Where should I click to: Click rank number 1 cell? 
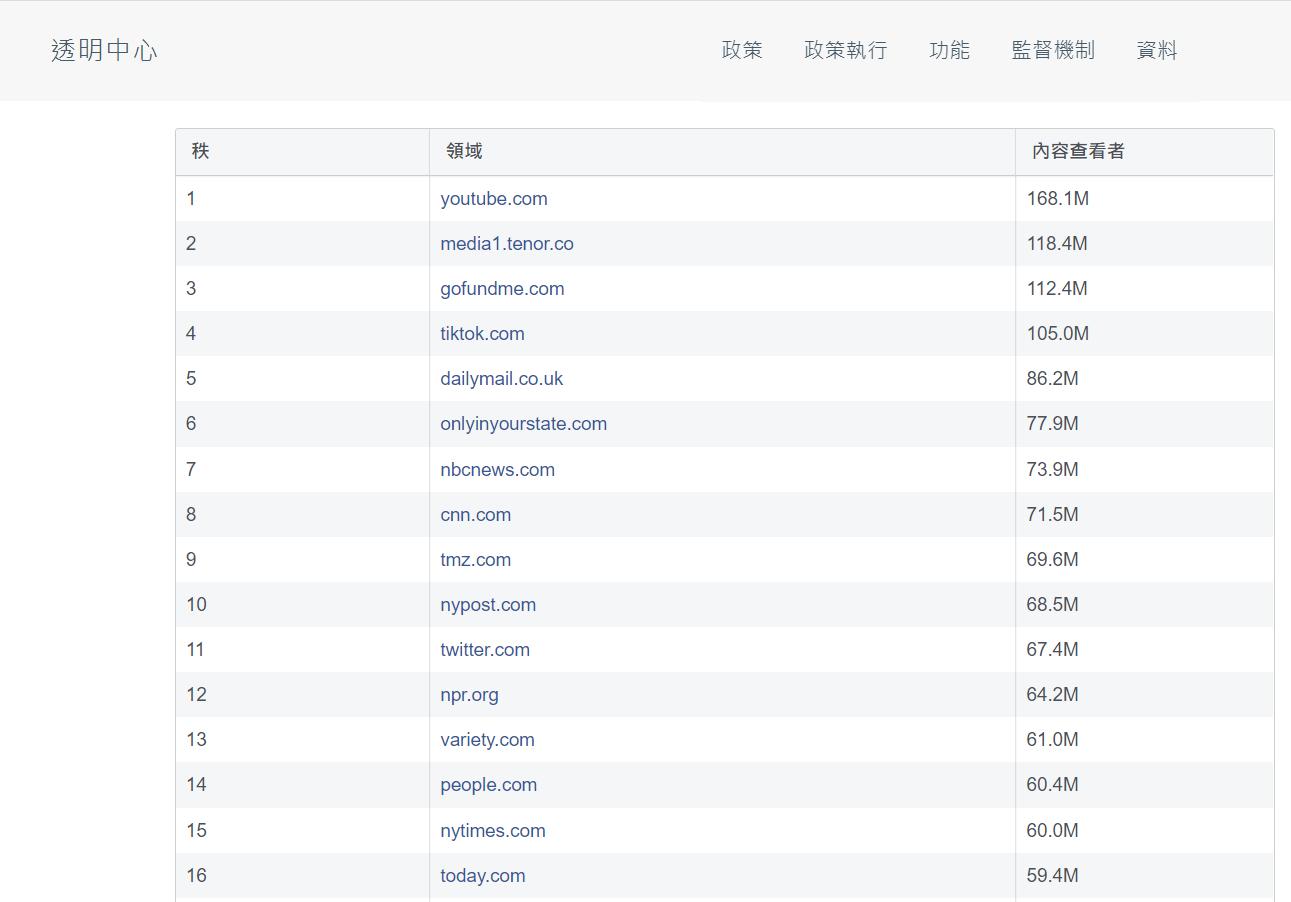pos(302,199)
